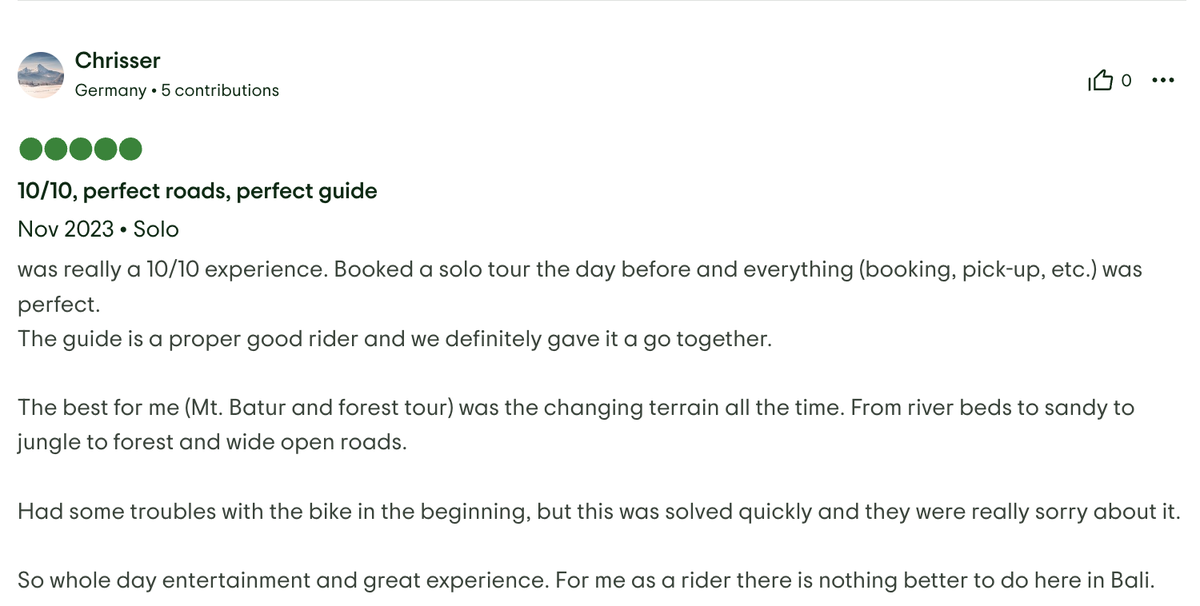The image size is (1200, 606).
Task: Click the second green rating bubble
Action: [56, 150]
